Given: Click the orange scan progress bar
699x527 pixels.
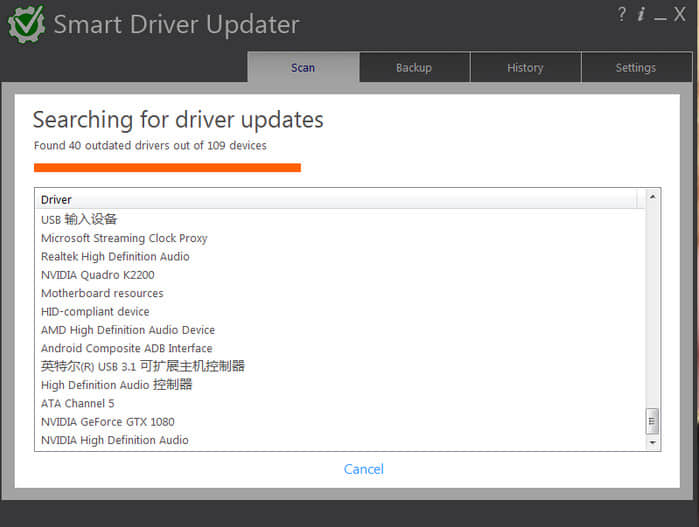Looking at the screenshot, I should [x=167, y=168].
